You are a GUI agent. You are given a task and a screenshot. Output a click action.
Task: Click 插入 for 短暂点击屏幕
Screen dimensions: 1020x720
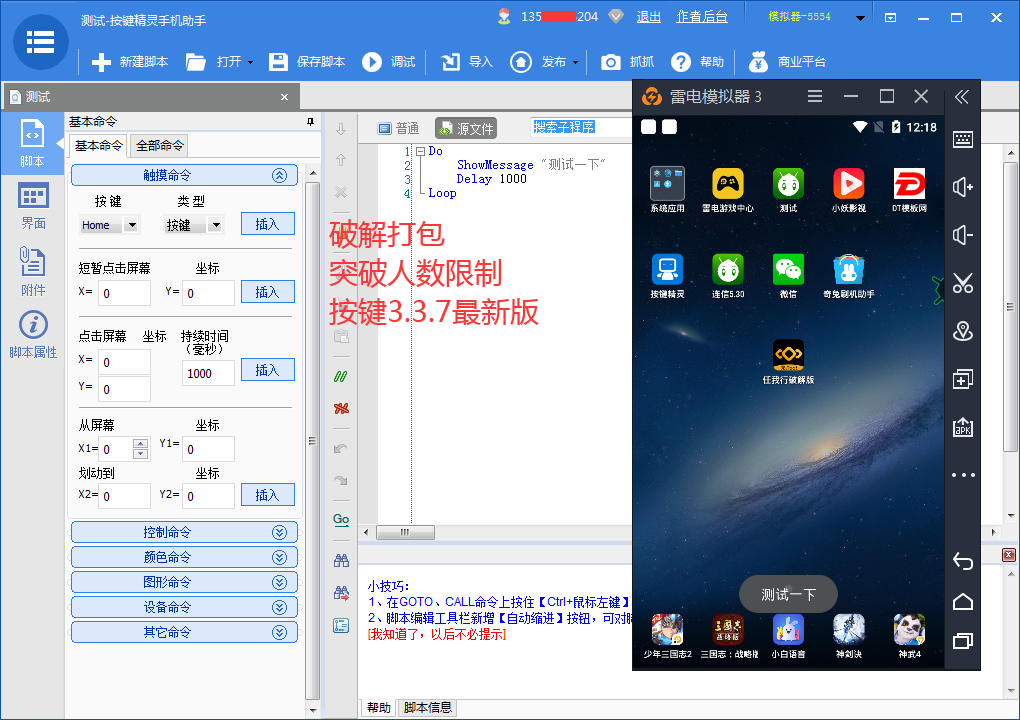(267, 291)
